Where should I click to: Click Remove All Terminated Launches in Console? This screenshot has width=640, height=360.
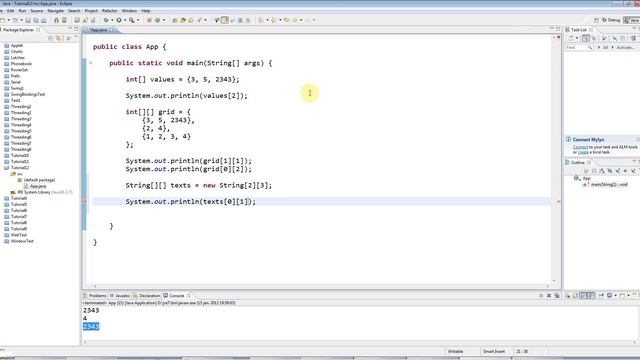pyautogui.click(x=557, y=296)
